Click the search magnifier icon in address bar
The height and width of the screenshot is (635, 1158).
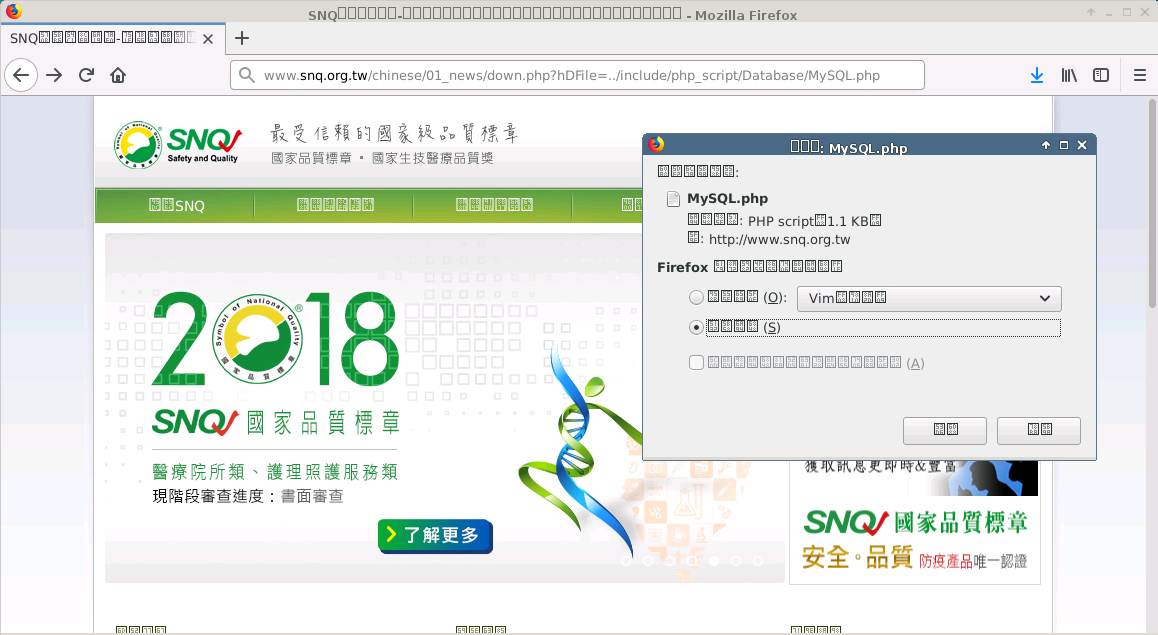pos(247,75)
